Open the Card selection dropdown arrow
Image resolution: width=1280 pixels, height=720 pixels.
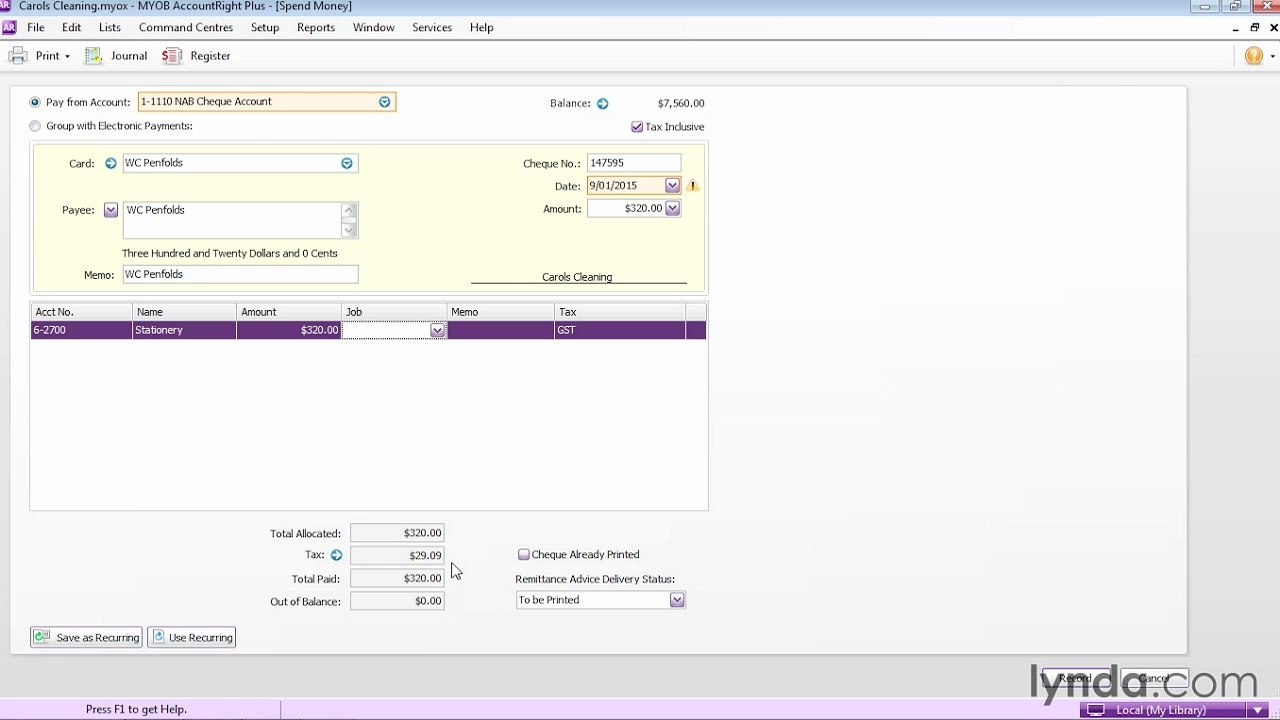point(346,163)
